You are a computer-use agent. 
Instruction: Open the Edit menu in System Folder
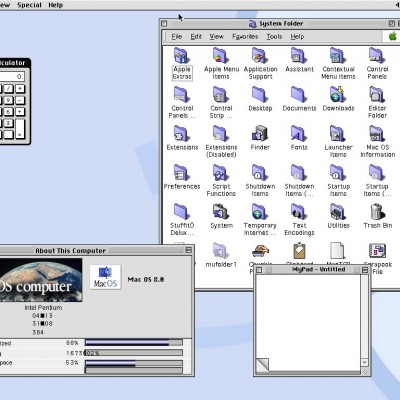(196, 36)
